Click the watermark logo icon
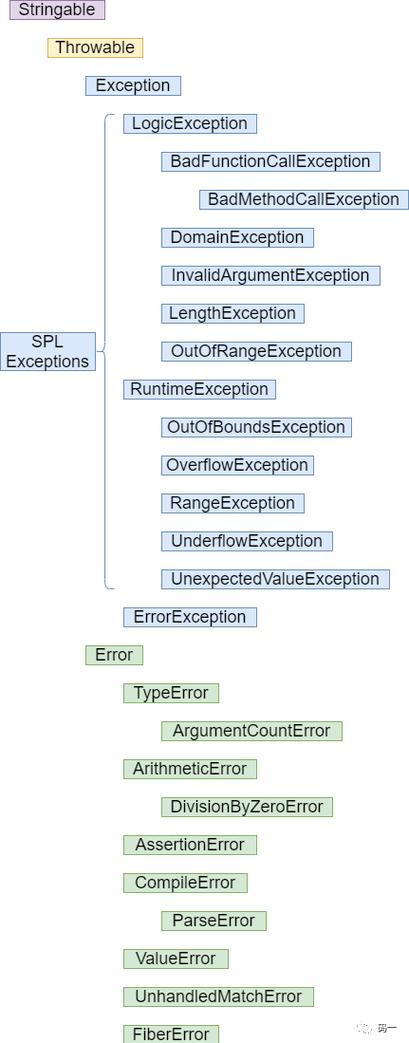Screen dimensions: 409x1043 coord(364,1028)
